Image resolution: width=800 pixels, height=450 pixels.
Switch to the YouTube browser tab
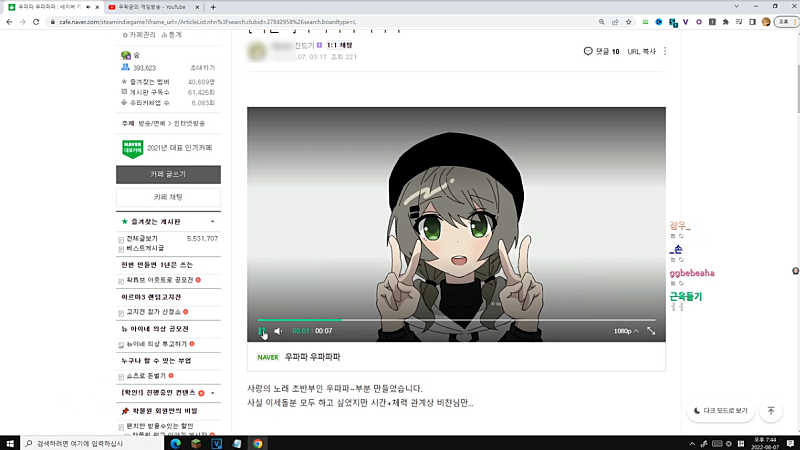click(152, 7)
